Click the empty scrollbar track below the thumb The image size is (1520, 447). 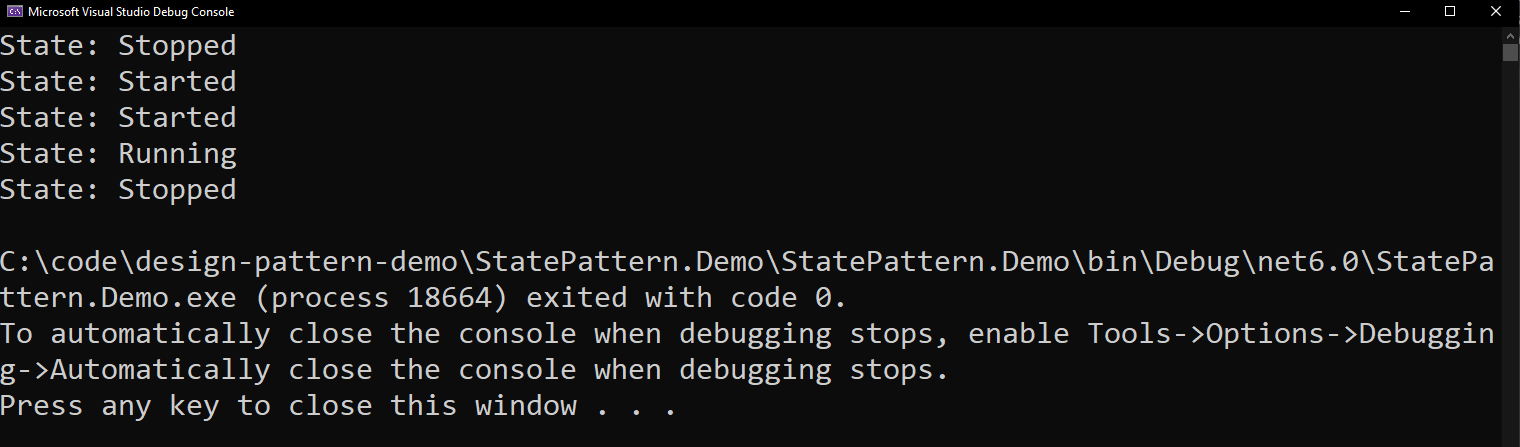click(x=1510, y=250)
